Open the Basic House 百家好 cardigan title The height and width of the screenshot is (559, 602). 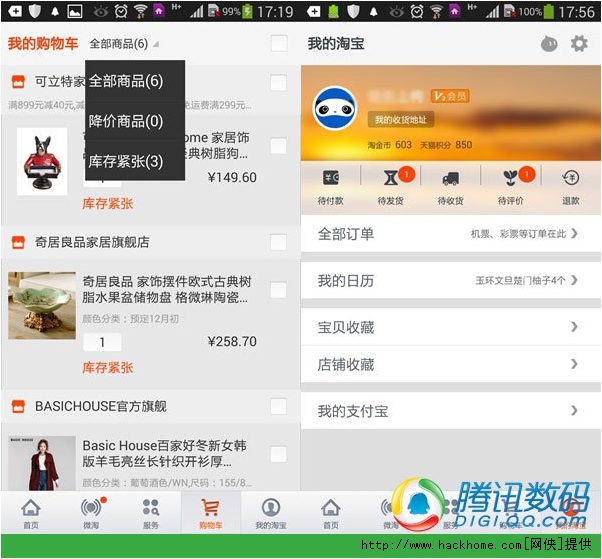(164, 453)
